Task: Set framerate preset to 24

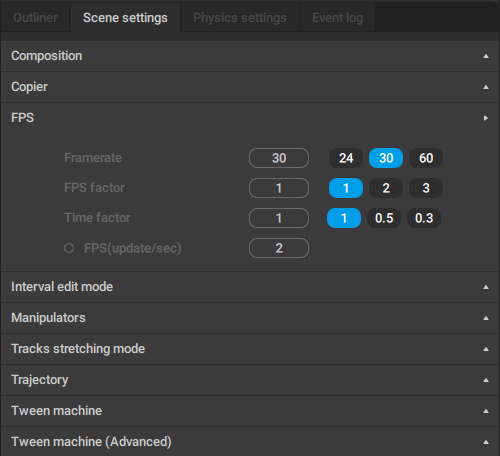Action: point(346,158)
